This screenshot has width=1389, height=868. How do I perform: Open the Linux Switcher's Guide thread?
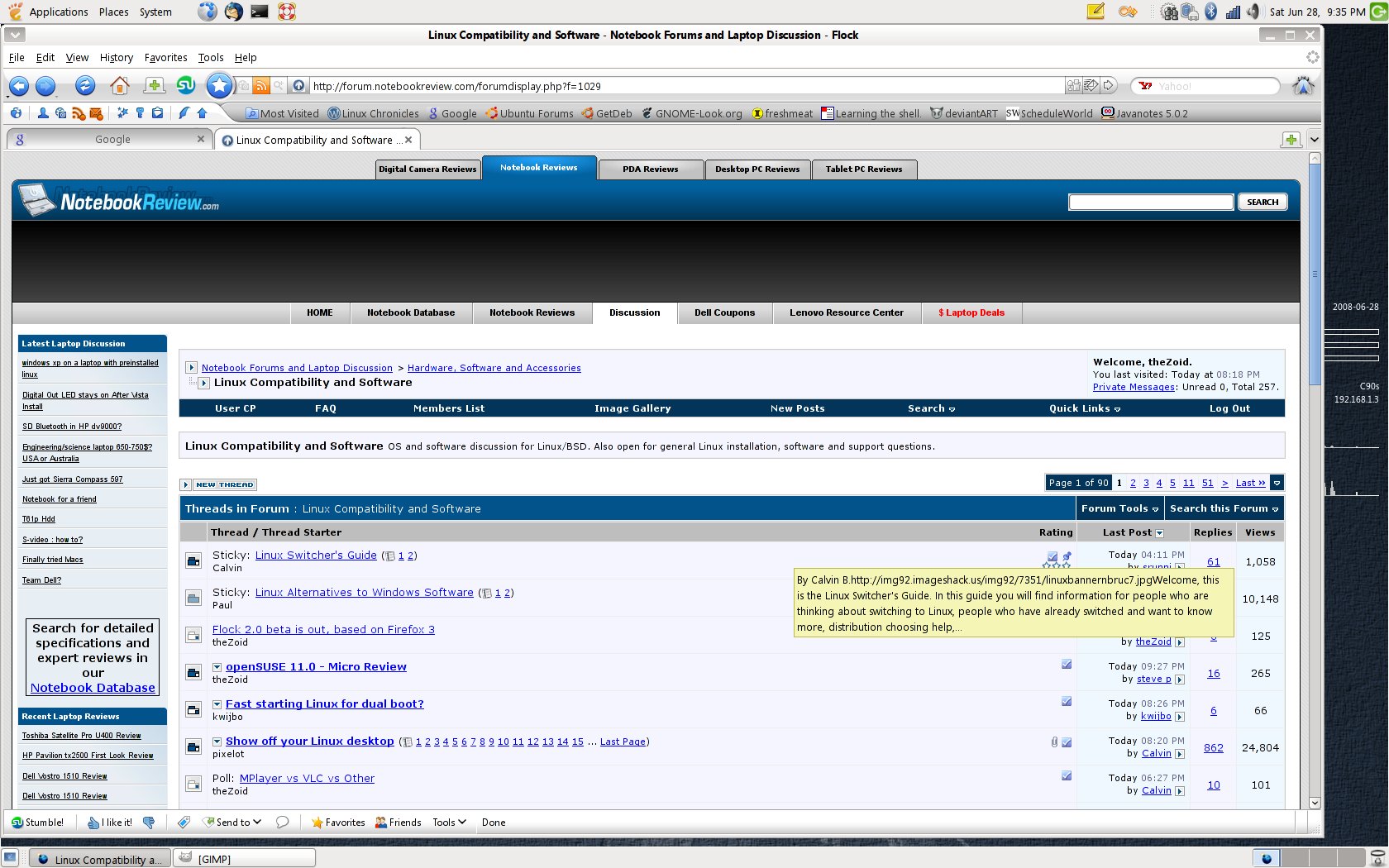316,556
